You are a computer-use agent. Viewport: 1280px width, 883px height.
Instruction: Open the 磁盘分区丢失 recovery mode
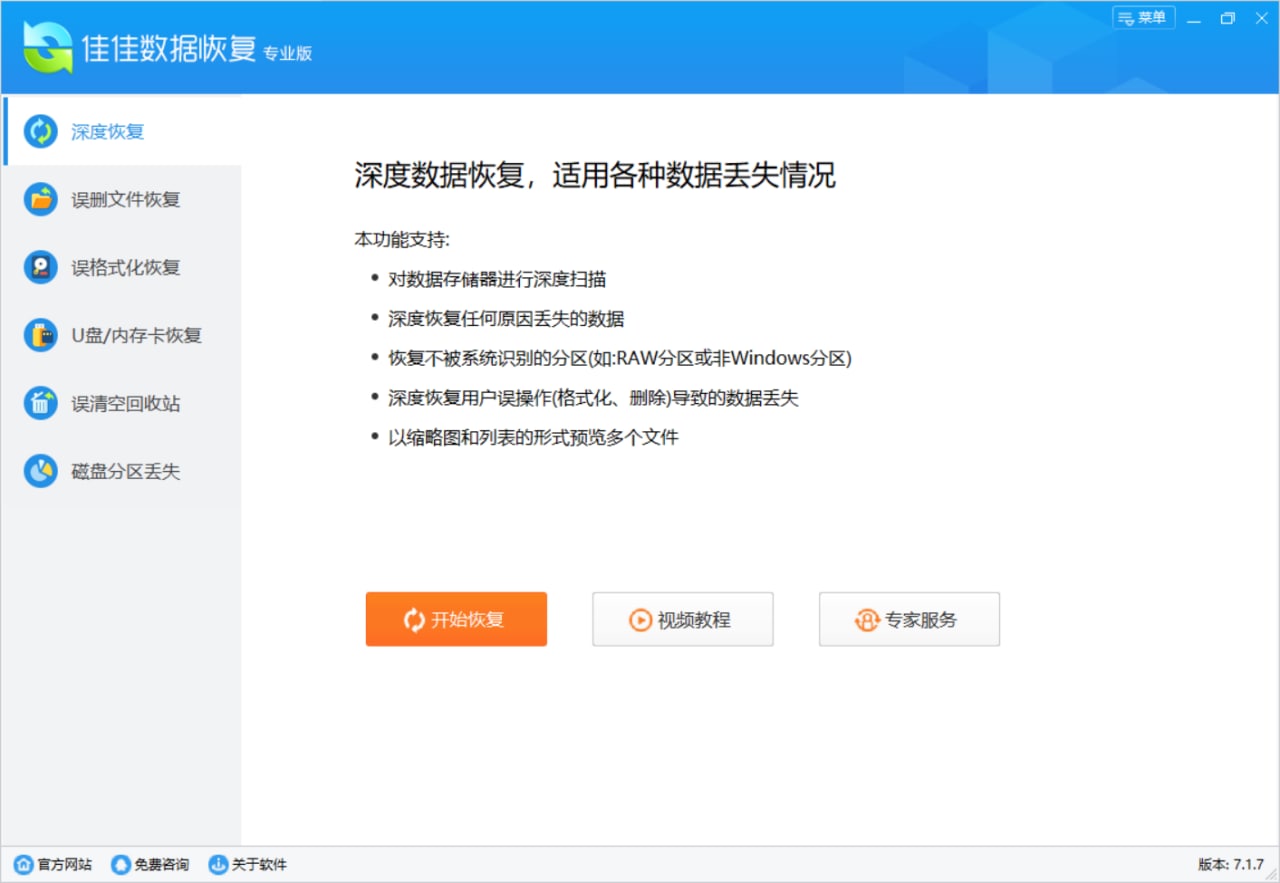pos(121,471)
